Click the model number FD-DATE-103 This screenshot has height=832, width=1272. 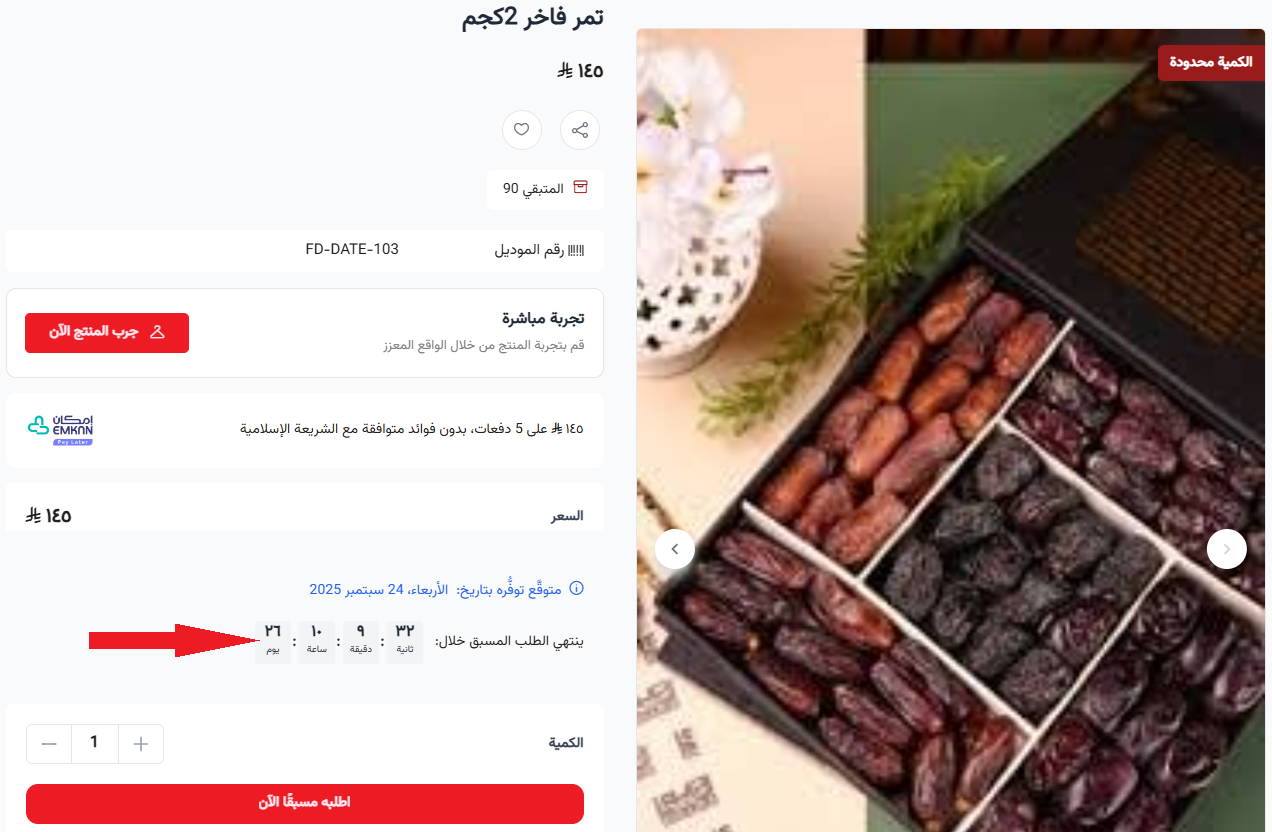coord(352,249)
